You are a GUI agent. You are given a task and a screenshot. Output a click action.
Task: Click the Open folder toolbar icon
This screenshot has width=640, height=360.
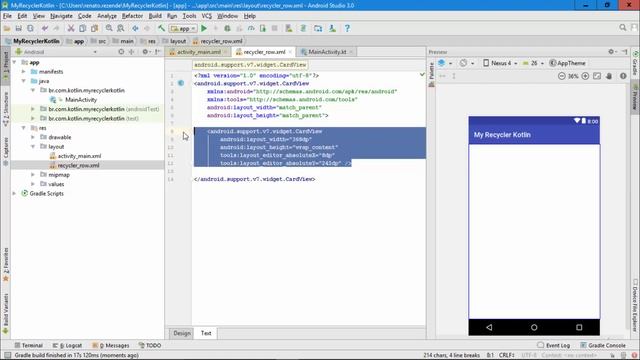7,28
